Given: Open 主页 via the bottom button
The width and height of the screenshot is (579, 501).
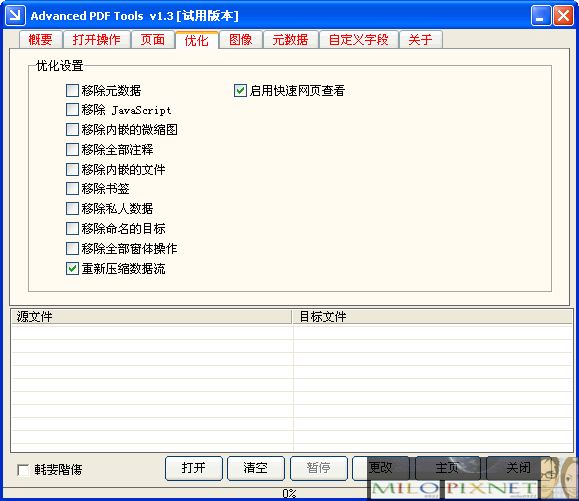Looking at the screenshot, I should [x=448, y=468].
